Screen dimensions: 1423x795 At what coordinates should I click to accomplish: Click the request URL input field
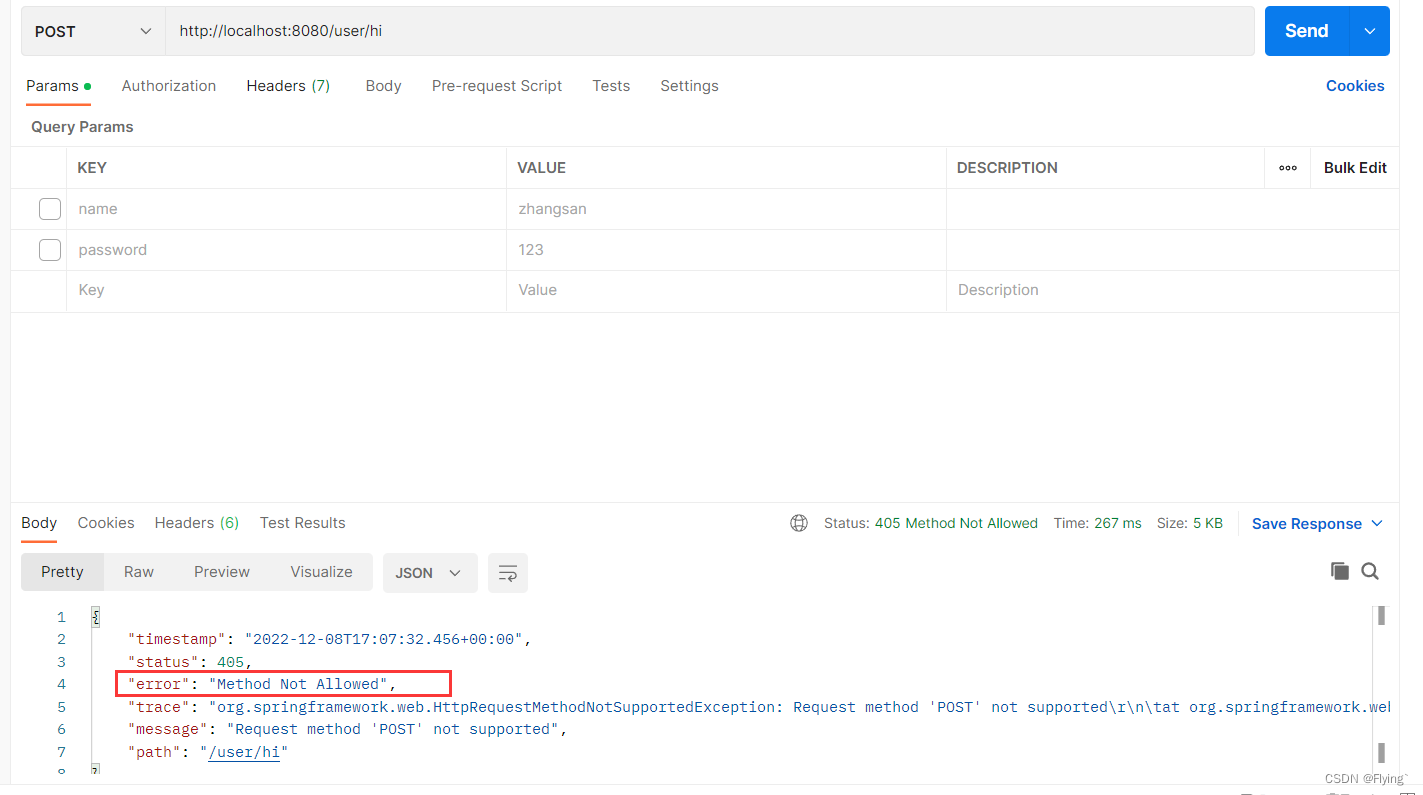[710, 31]
